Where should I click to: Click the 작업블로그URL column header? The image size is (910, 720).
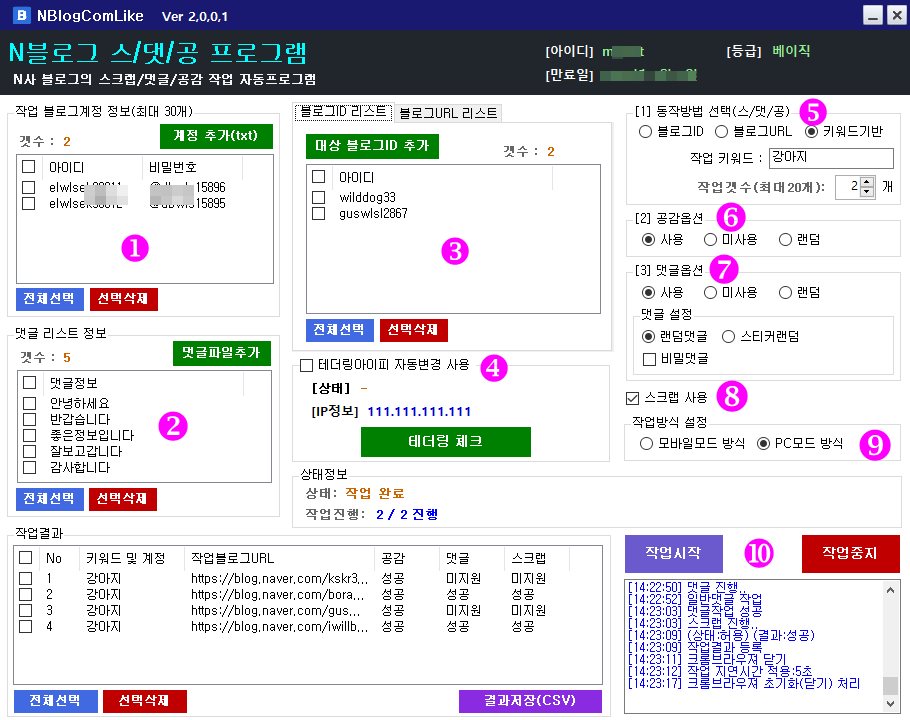coord(280,558)
